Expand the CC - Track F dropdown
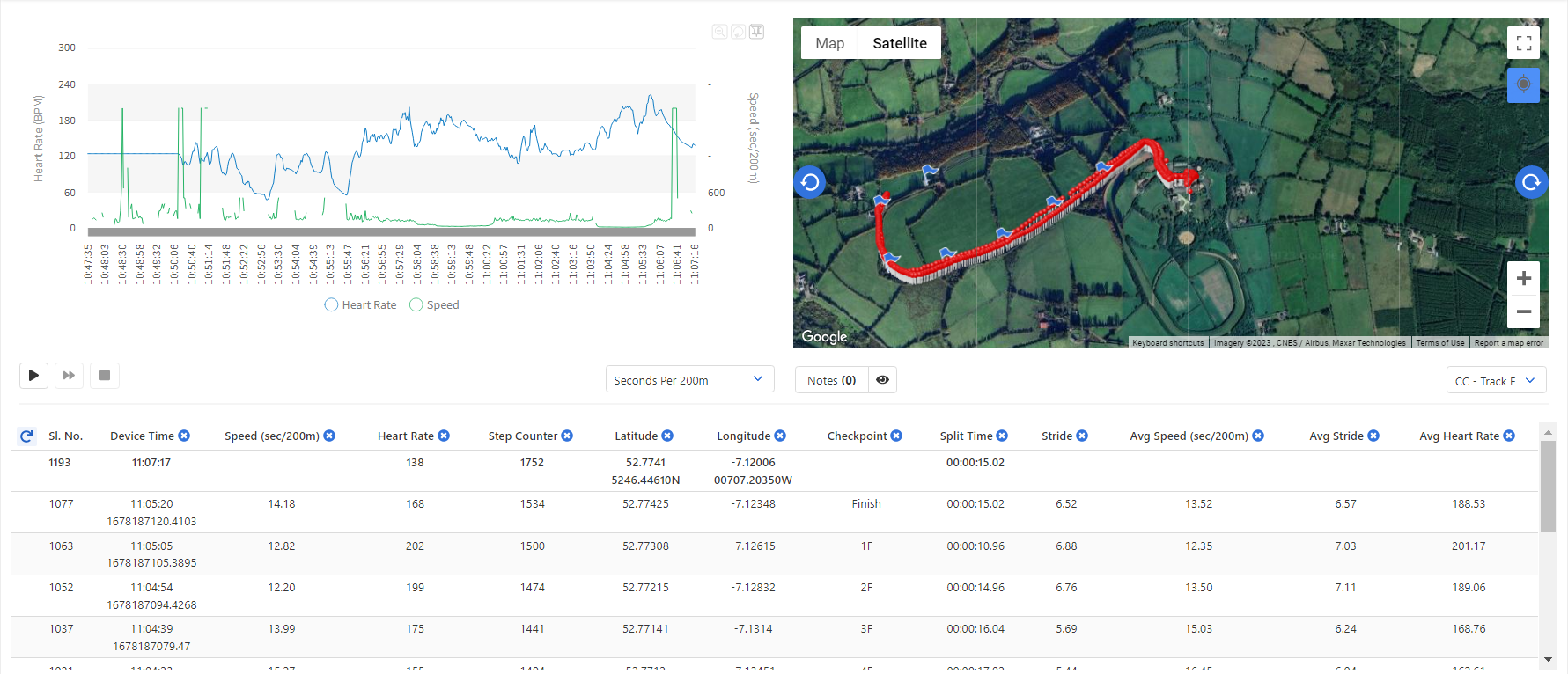This screenshot has width=1568, height=674. pos(1495,380)
